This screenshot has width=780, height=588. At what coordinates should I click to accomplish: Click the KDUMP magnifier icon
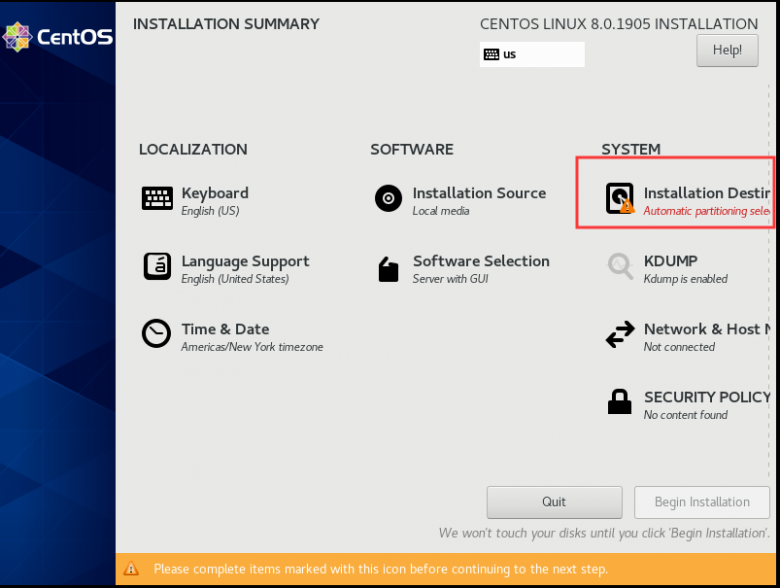(620, 266)
